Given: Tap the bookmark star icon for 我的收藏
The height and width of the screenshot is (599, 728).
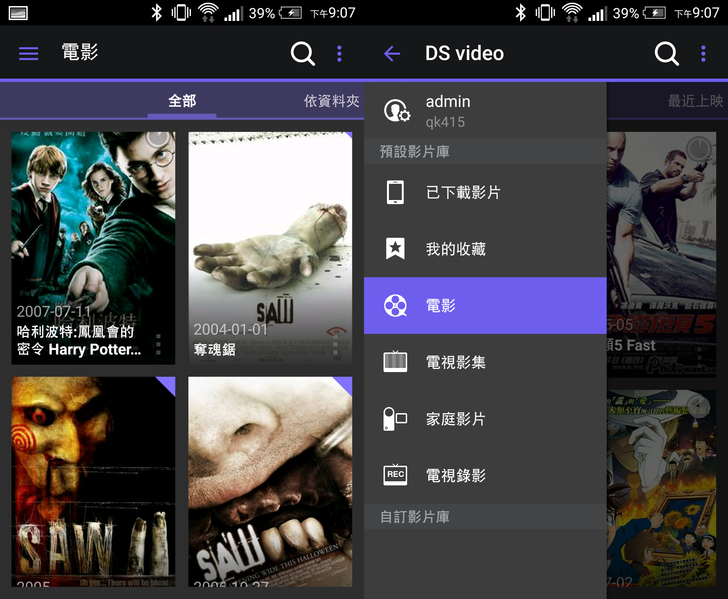Looking at the screenshot, I should pyautogui.click(x=395, y=248).
